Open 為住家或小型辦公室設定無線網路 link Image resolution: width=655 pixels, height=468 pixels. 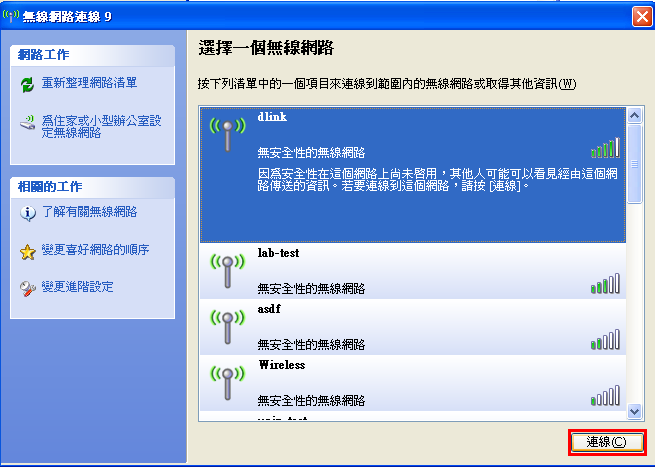point(101,127)
